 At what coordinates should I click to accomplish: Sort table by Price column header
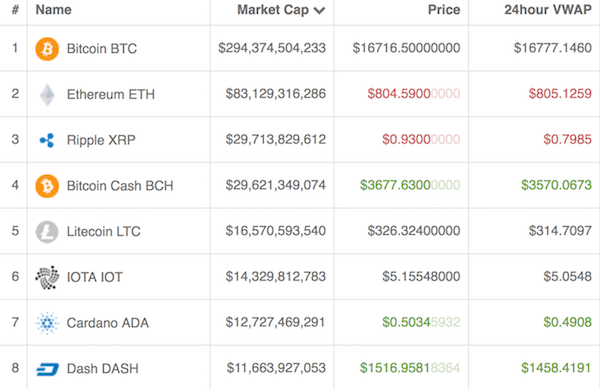[x=444, y=10]
